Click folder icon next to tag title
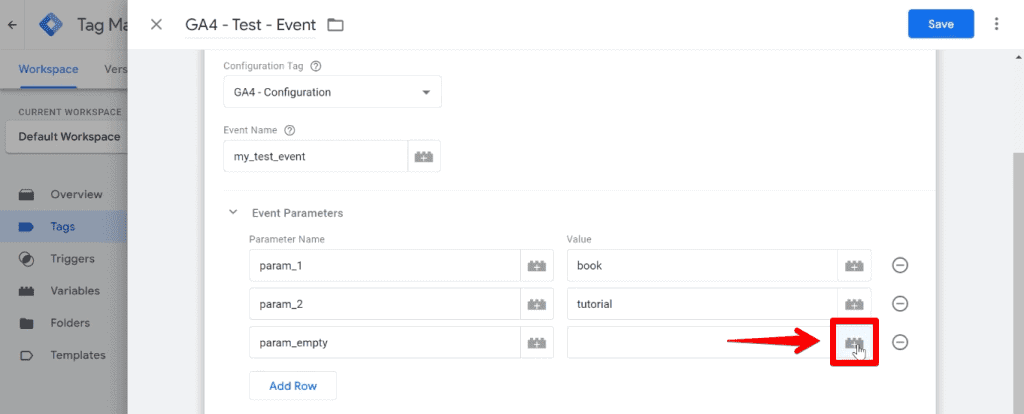This screenshot has width=1024, height=414. 335,25
